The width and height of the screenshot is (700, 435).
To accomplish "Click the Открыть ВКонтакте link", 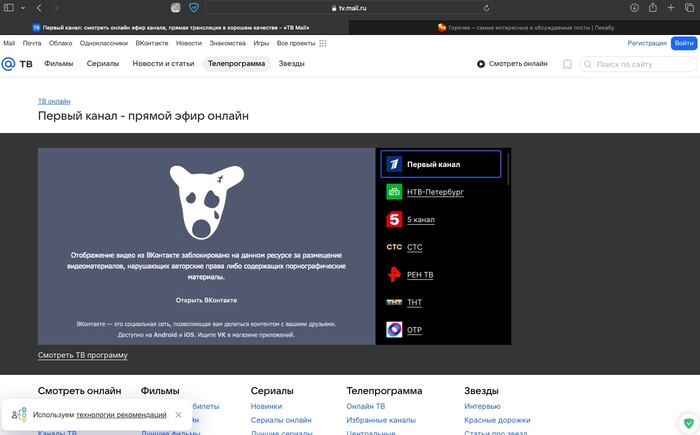I will tap(207, 300).
